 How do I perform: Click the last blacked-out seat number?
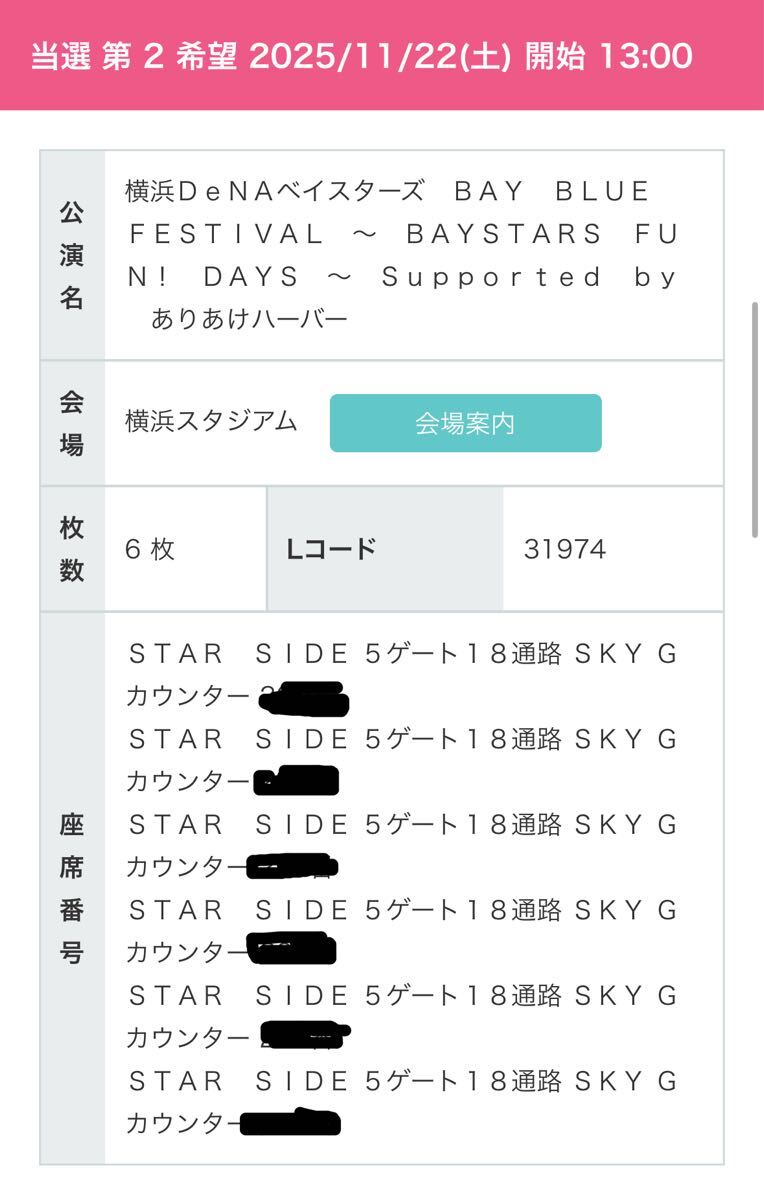pyautogui.click(x=290, y=1124)
